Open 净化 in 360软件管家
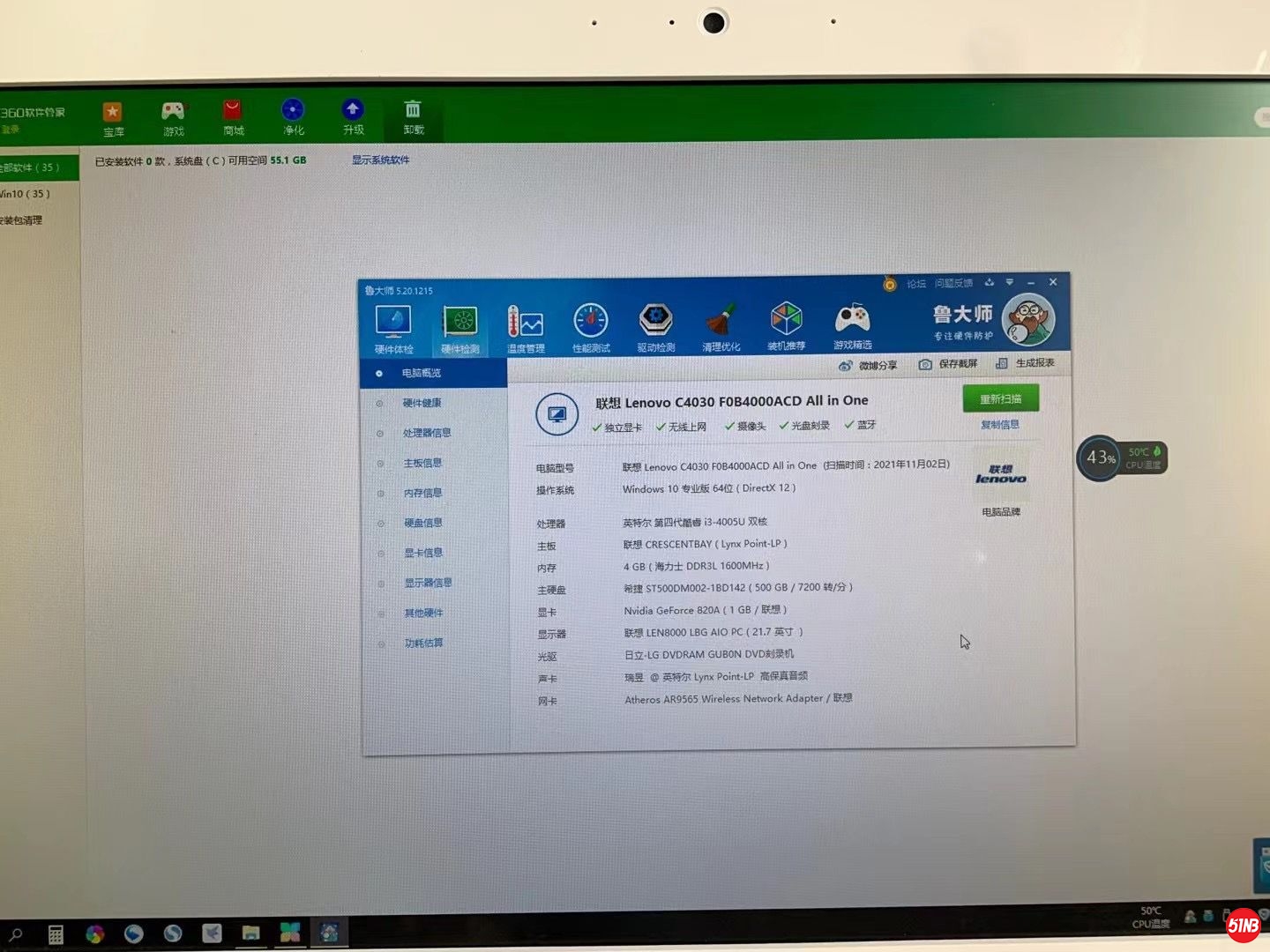 coord(293,118)
